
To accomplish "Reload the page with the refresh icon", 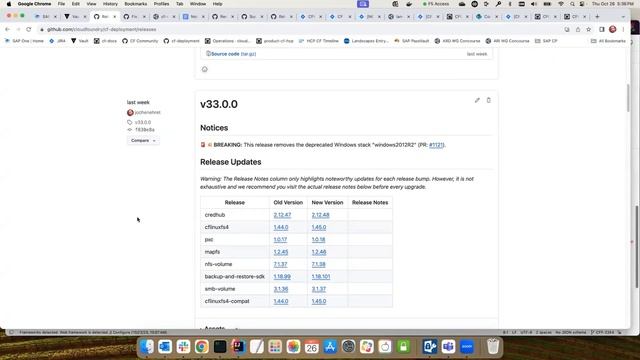I will coord(29,29).
